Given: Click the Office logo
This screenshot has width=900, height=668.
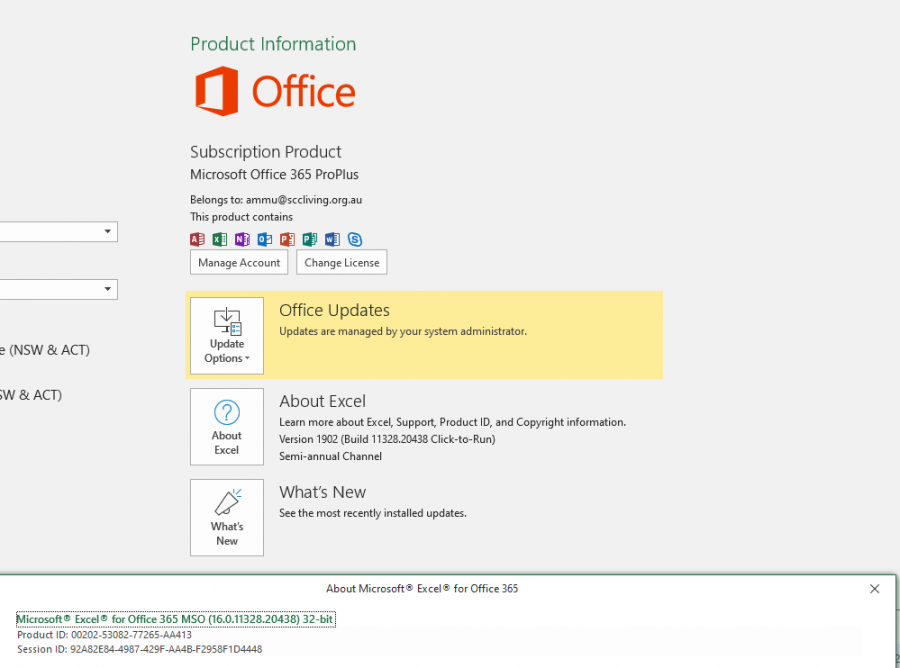Looking at the screenshot, I should [276, 91].
